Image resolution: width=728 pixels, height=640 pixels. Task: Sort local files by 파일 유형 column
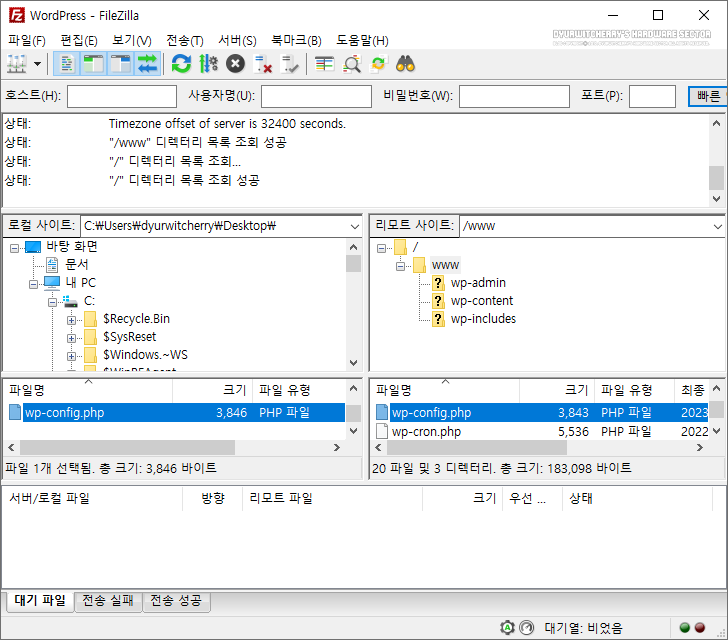click(x=299, y=390)
